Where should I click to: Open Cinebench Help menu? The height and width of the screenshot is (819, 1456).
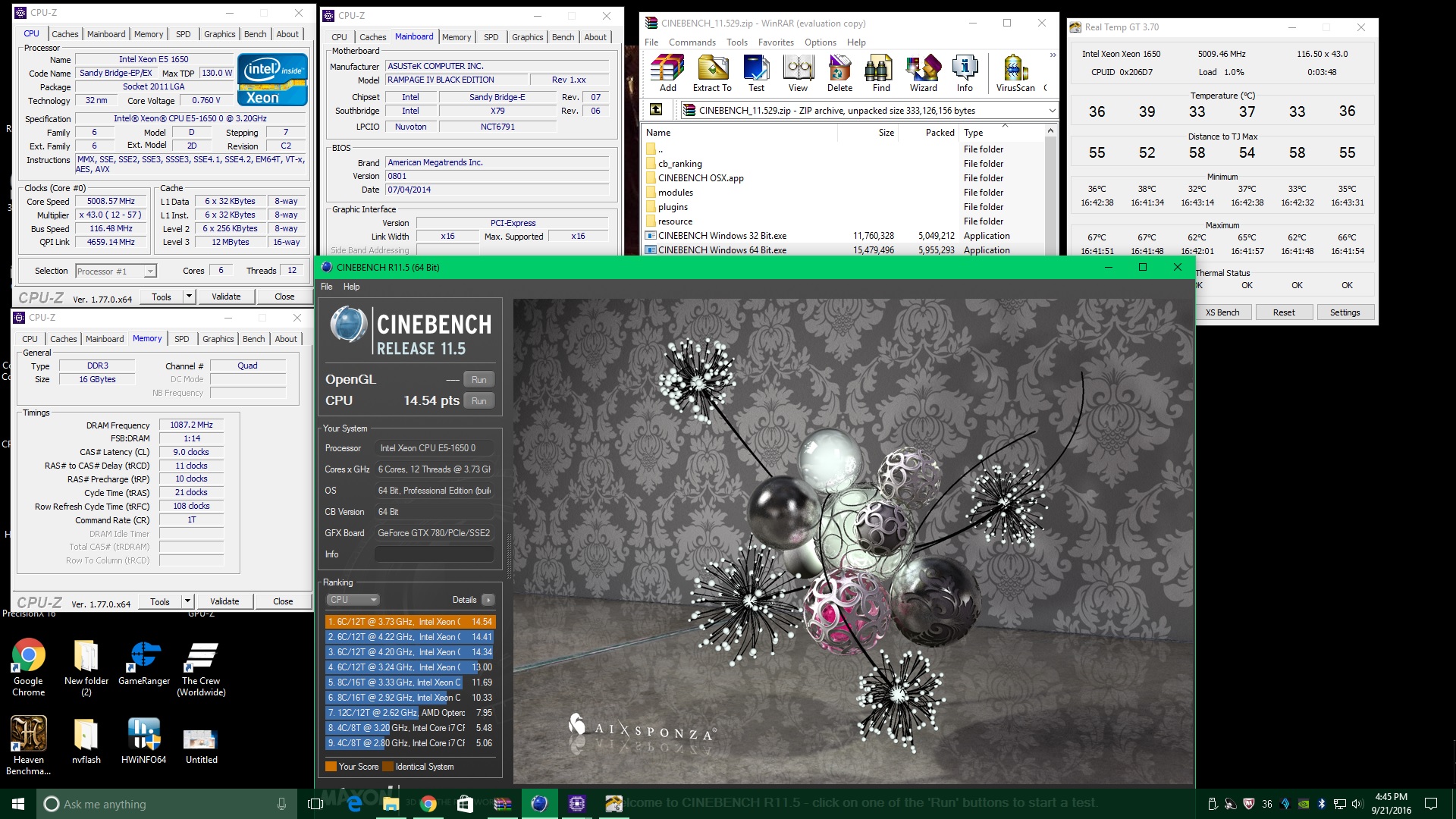pyautogui.click(x=351, y=287)
